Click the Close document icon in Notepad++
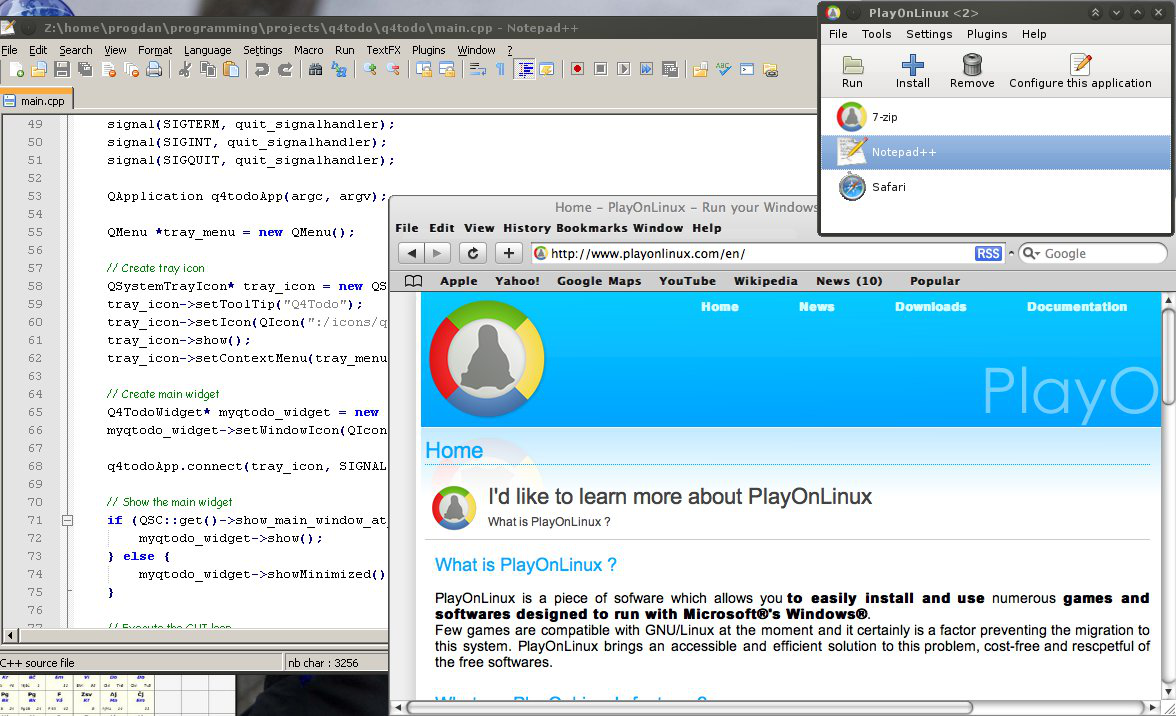1176x716 pixels. (108, 70)
